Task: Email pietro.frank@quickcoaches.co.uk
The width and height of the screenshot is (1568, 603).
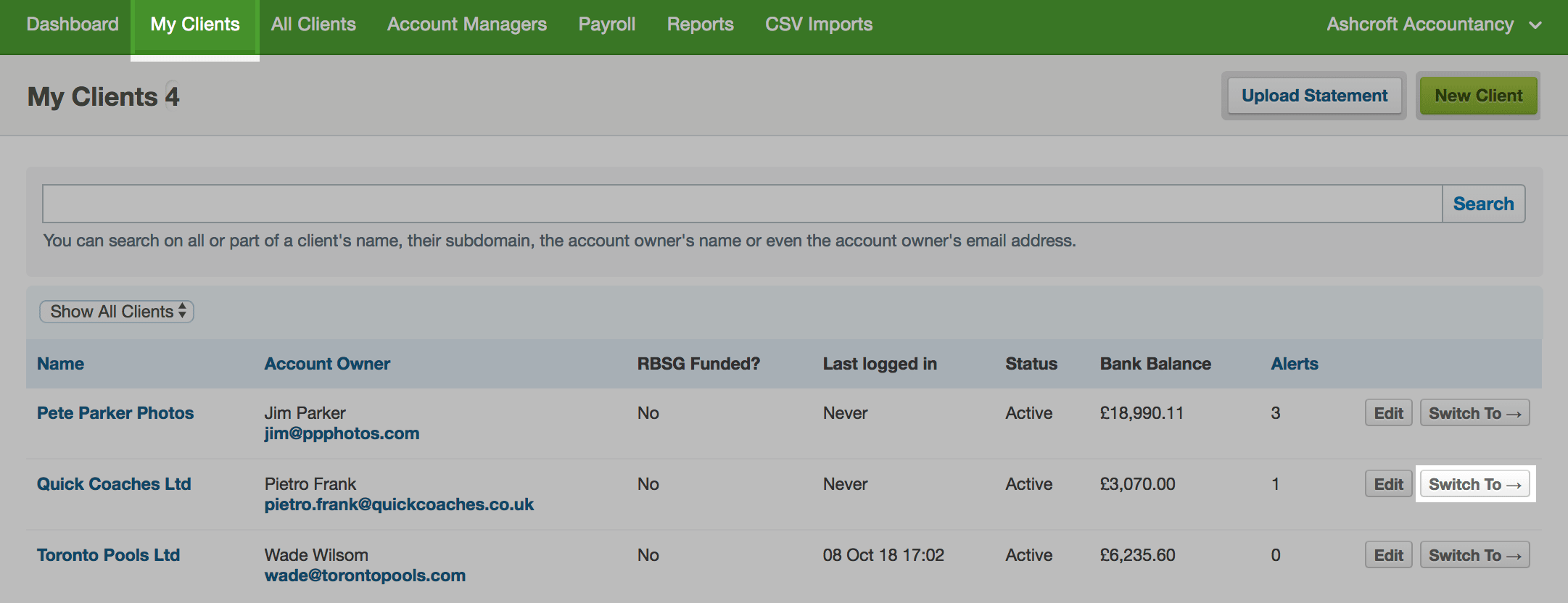Action: tap(399, 504)
